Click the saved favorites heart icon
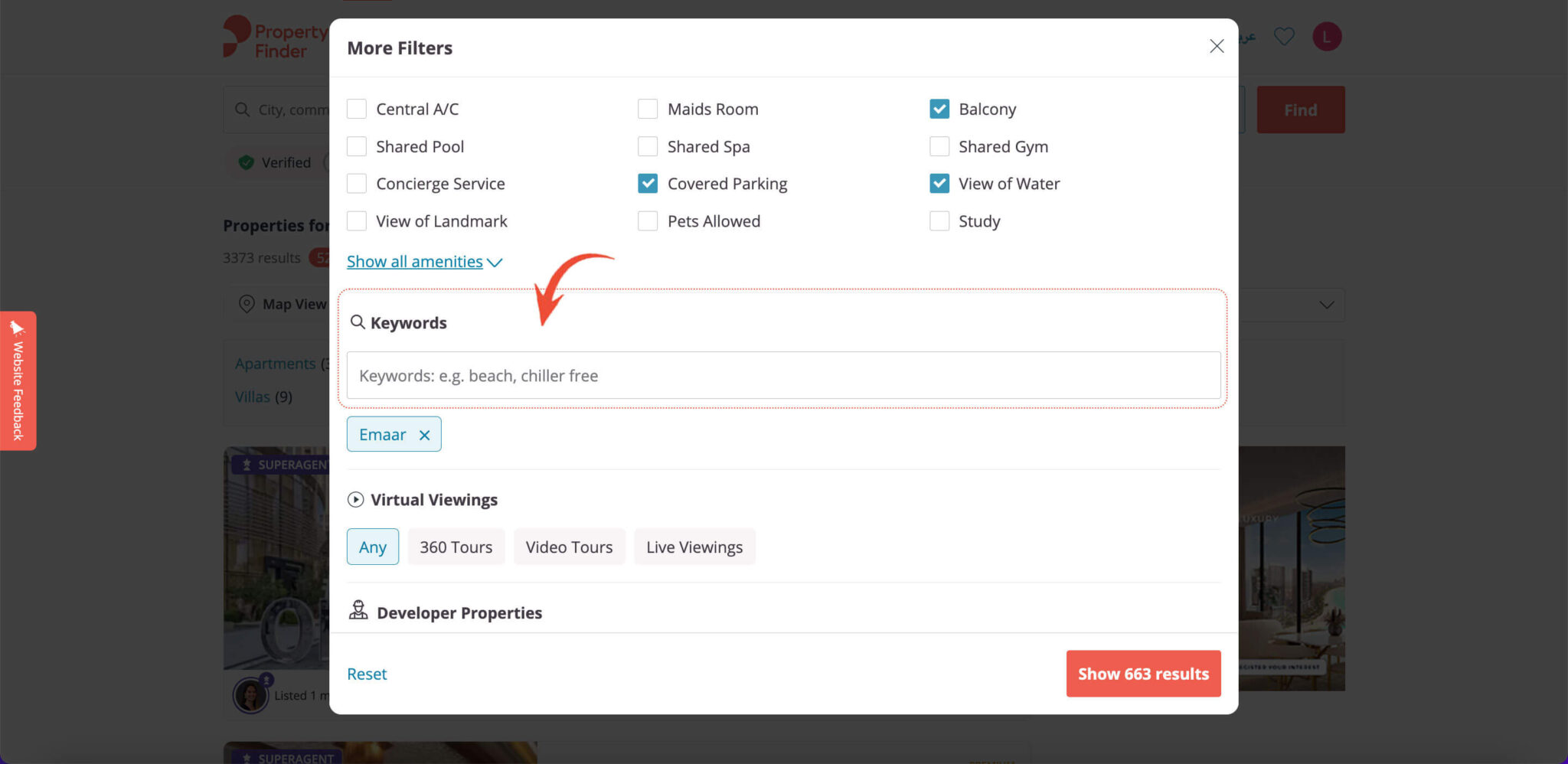This screenshot has width=1568, height=764. 1284,36
